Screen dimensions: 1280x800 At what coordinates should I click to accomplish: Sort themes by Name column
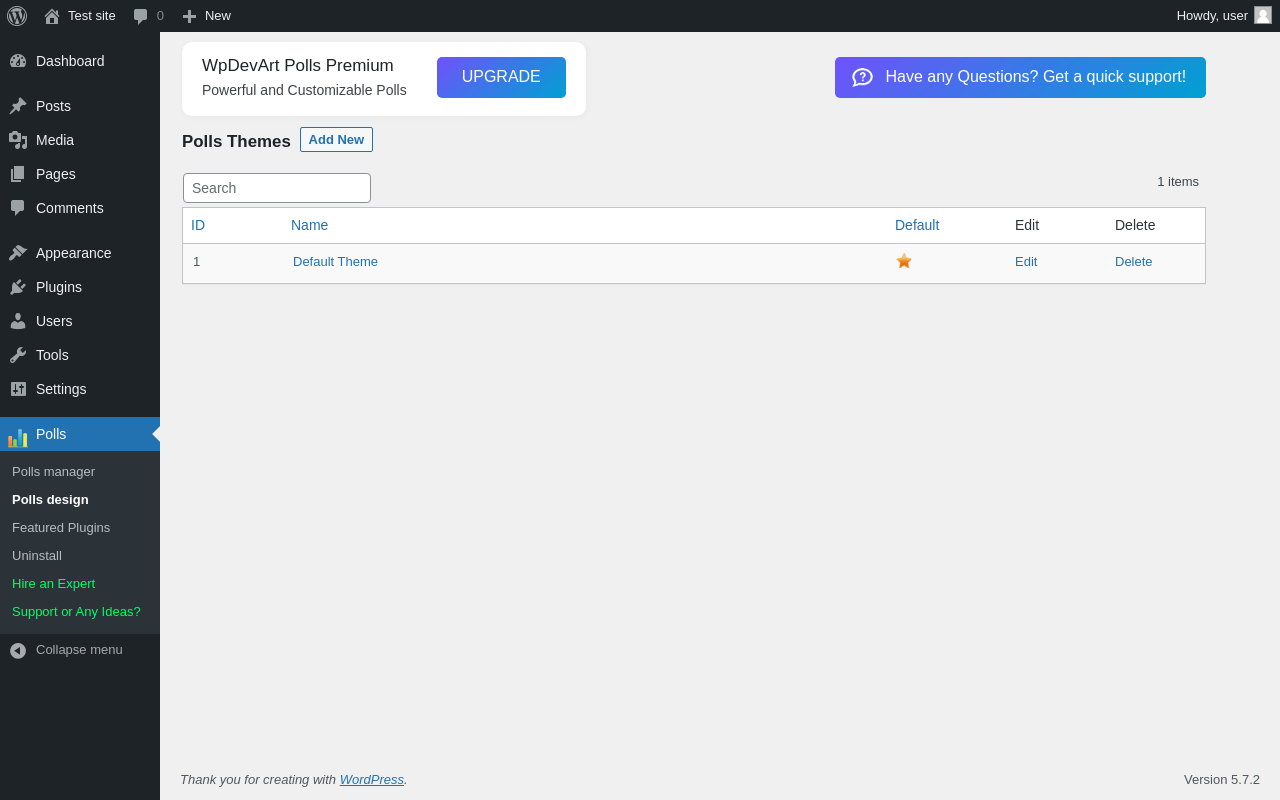point(309,225)
